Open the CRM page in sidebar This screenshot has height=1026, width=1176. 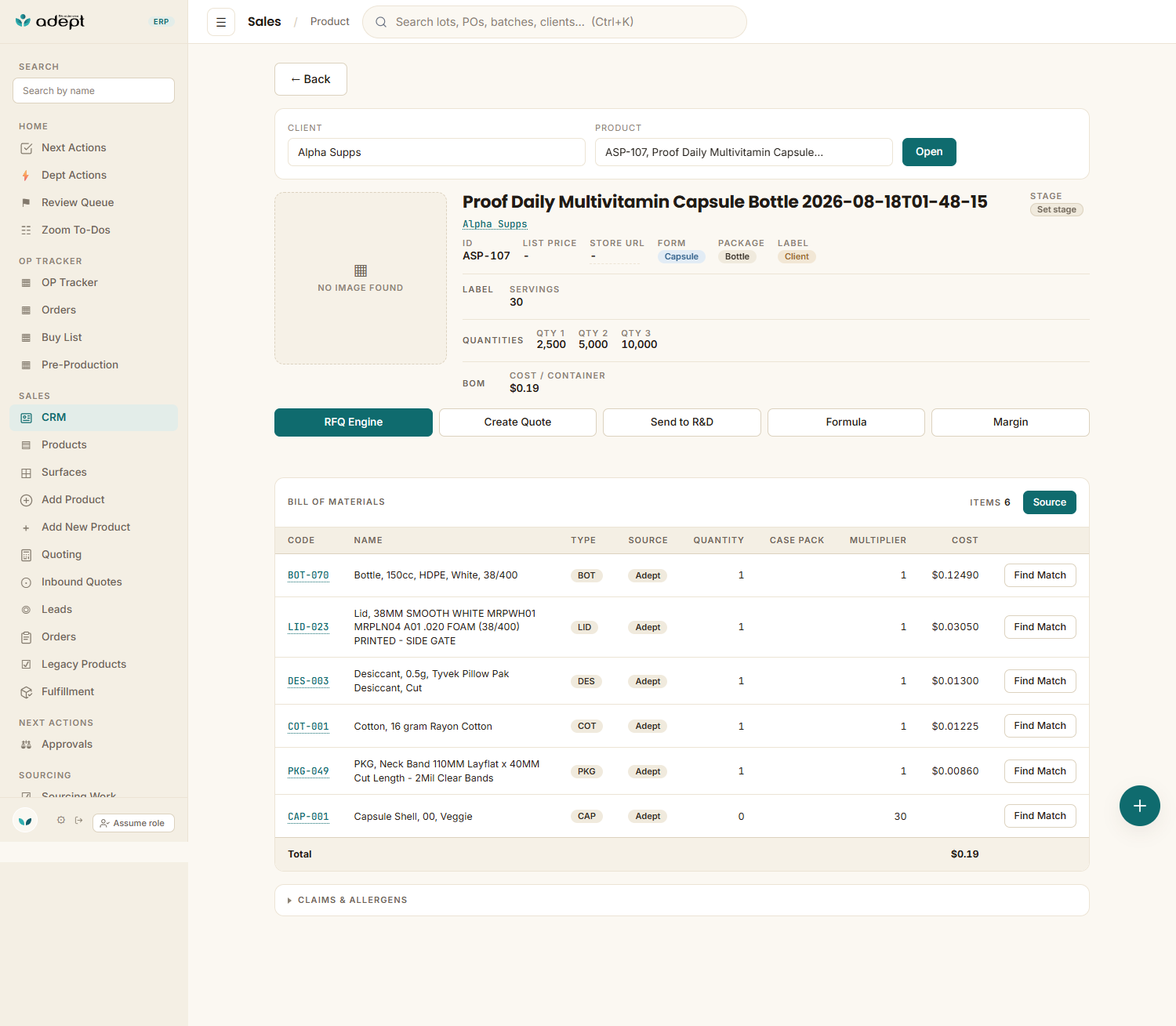pos(94,418)
